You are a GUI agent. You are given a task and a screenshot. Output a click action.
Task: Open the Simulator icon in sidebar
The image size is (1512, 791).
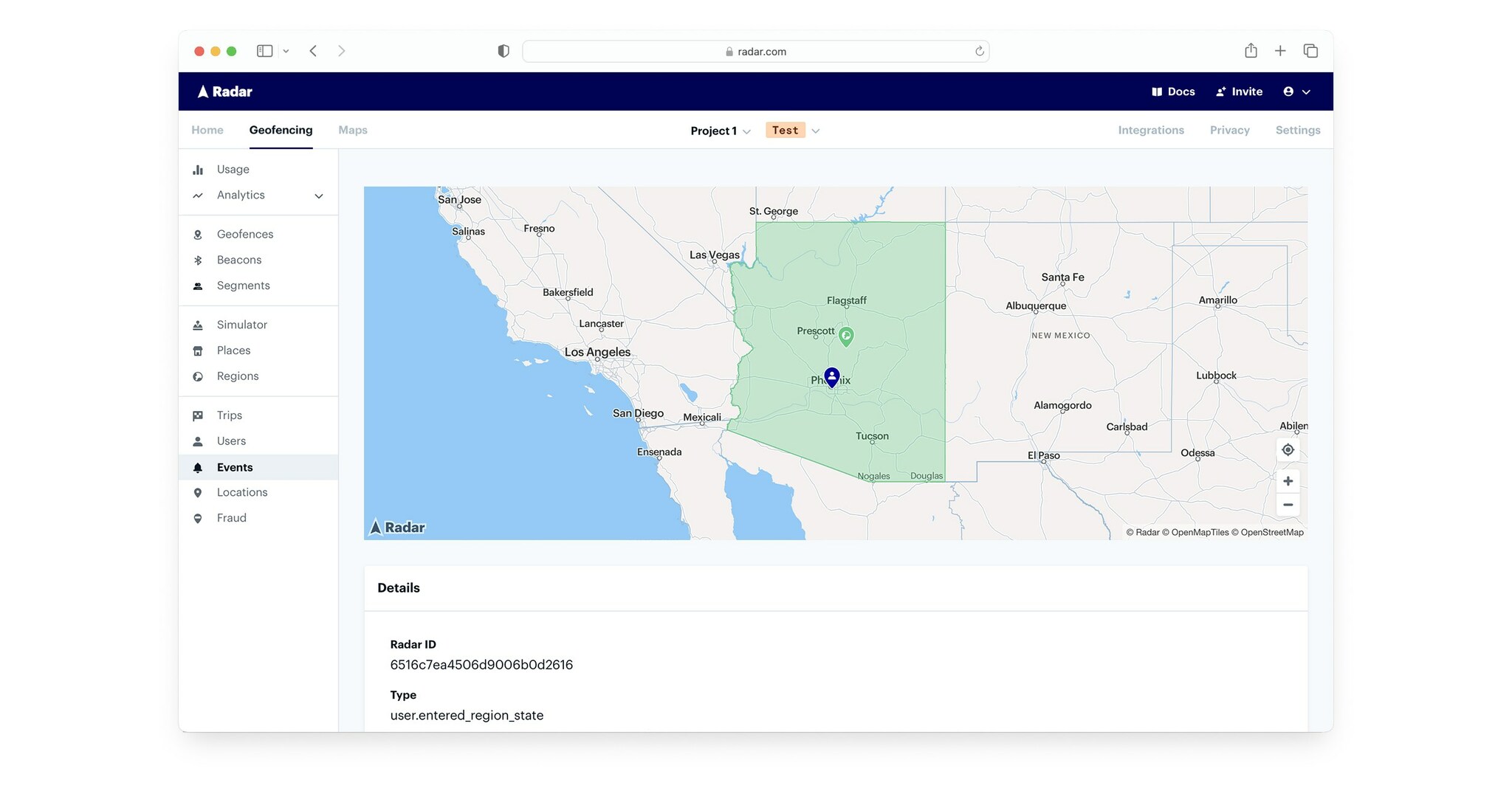[197, 325]
